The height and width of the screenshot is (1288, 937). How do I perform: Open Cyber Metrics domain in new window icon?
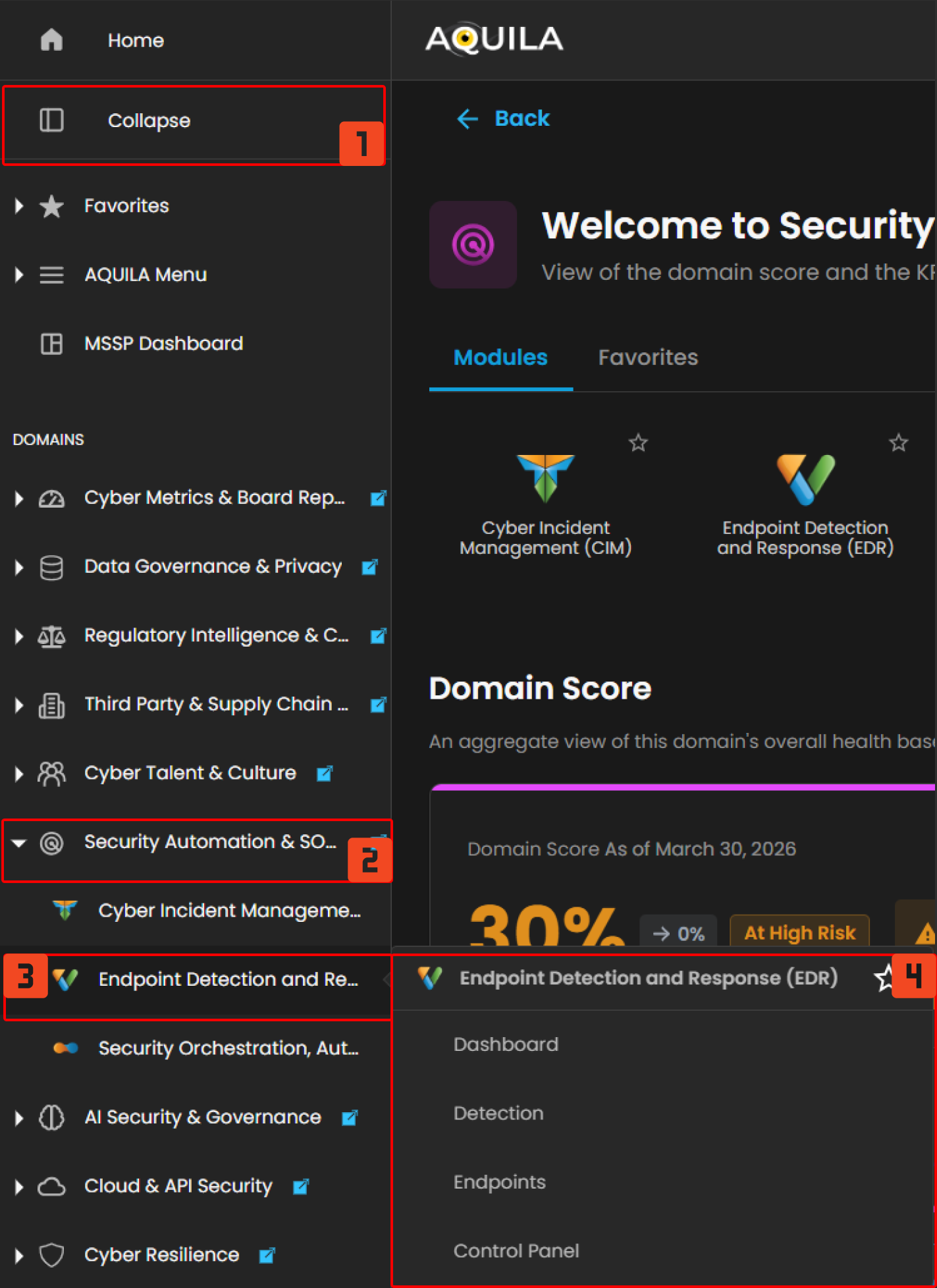pos(378,498)
